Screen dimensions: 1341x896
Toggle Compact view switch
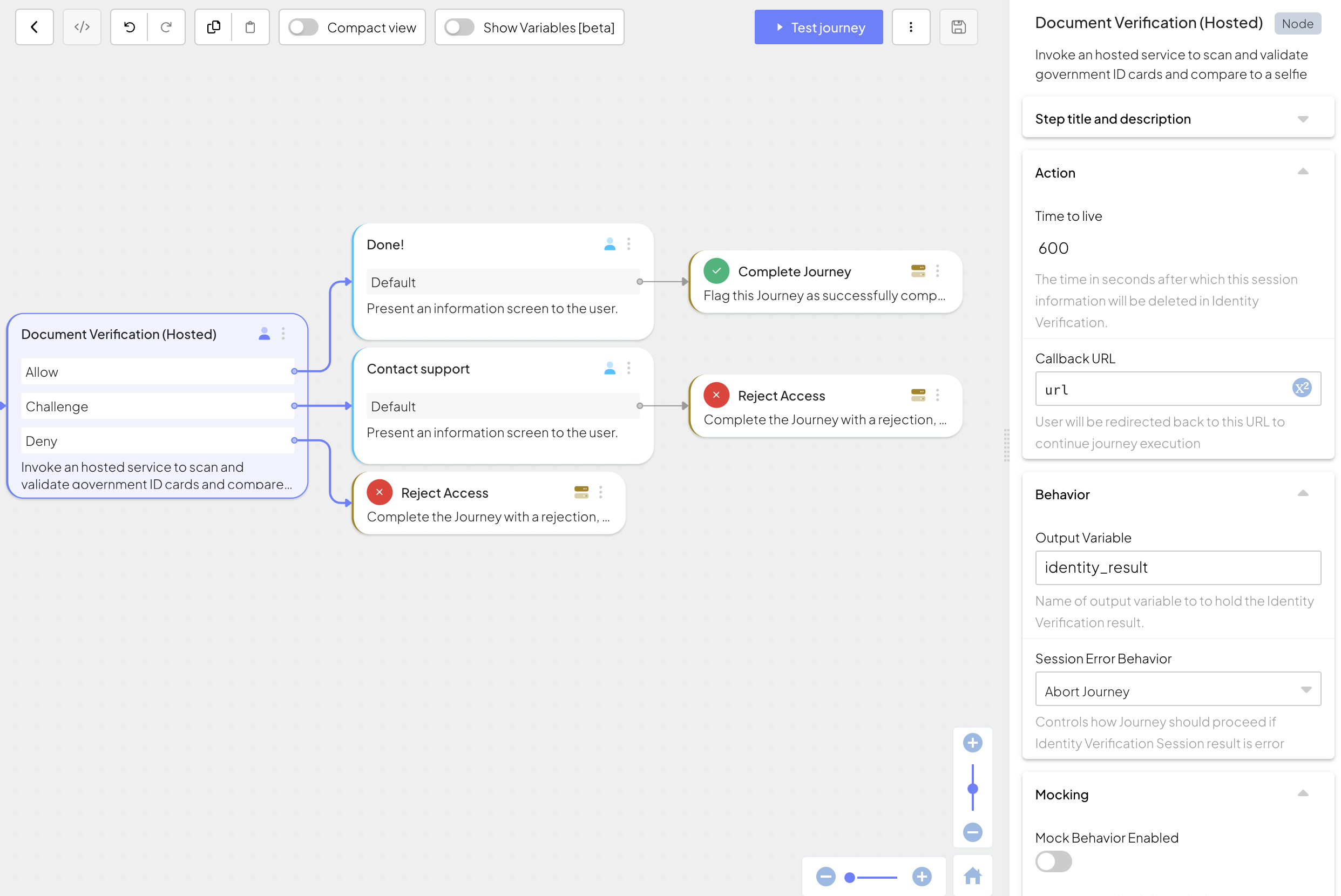coord(303,27)
